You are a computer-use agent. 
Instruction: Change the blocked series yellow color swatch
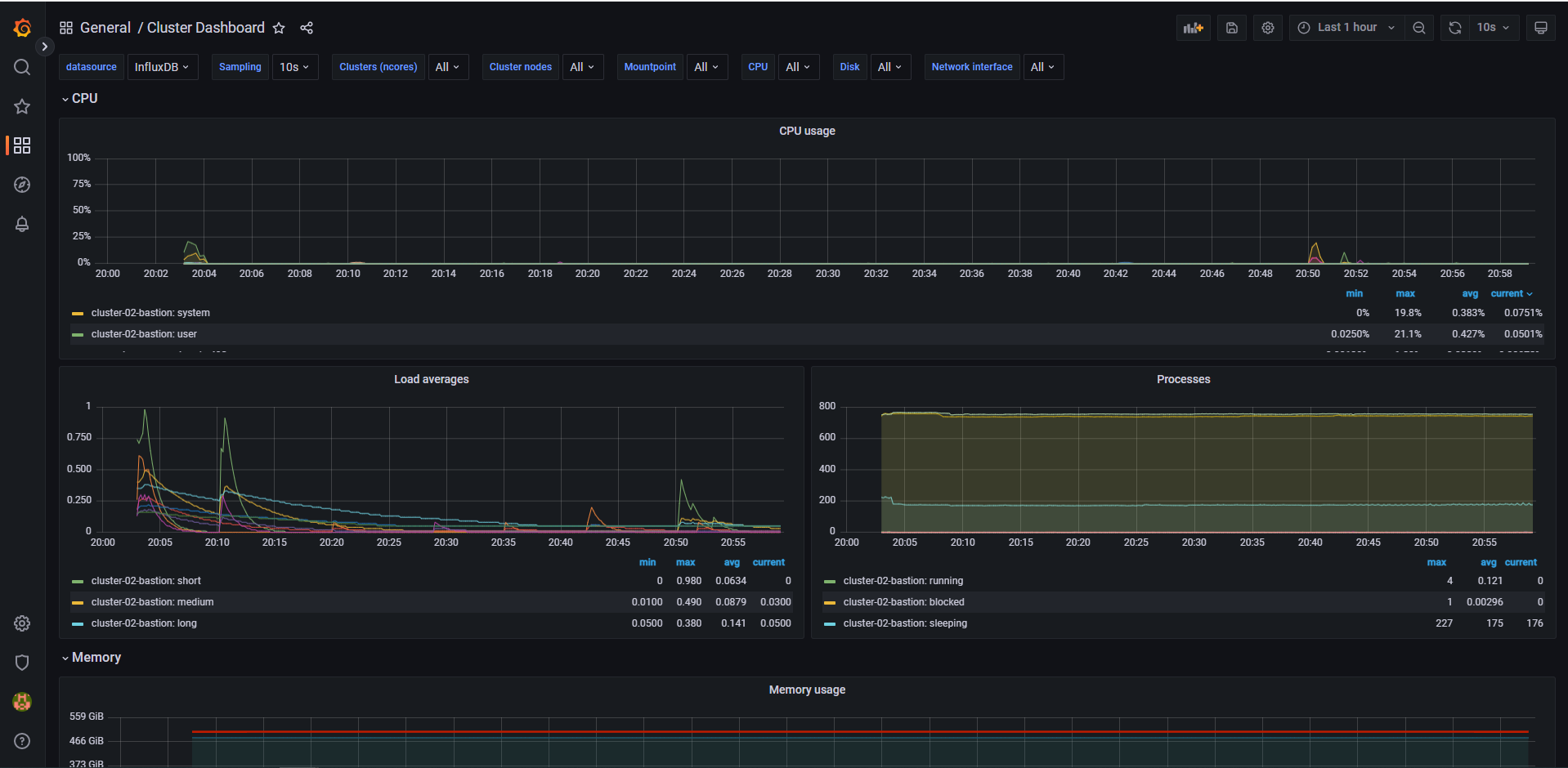pos(830,602)
